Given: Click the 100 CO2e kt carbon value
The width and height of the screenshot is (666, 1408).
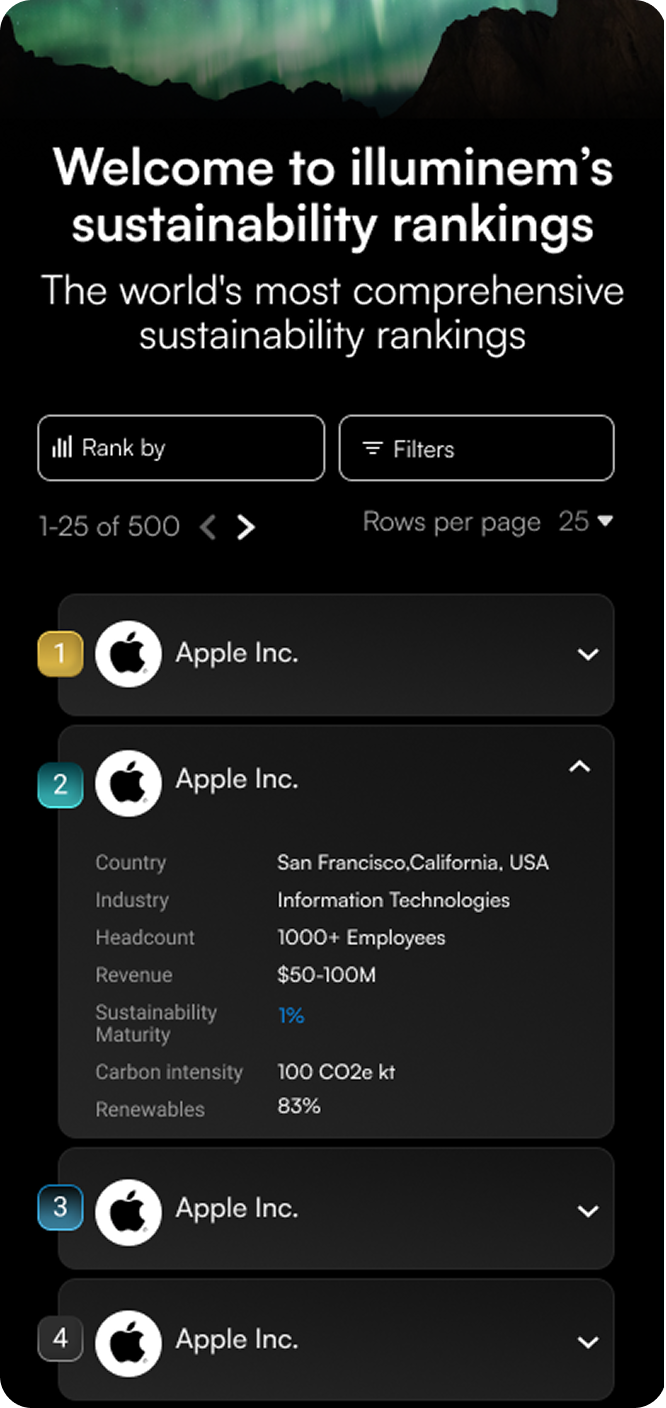Looking at the screenshot, I should click(x=336, y=1072).
